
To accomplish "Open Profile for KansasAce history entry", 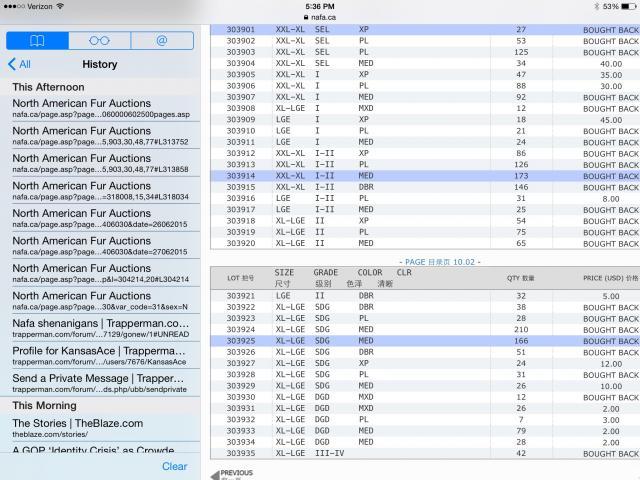I will [101, 356].
